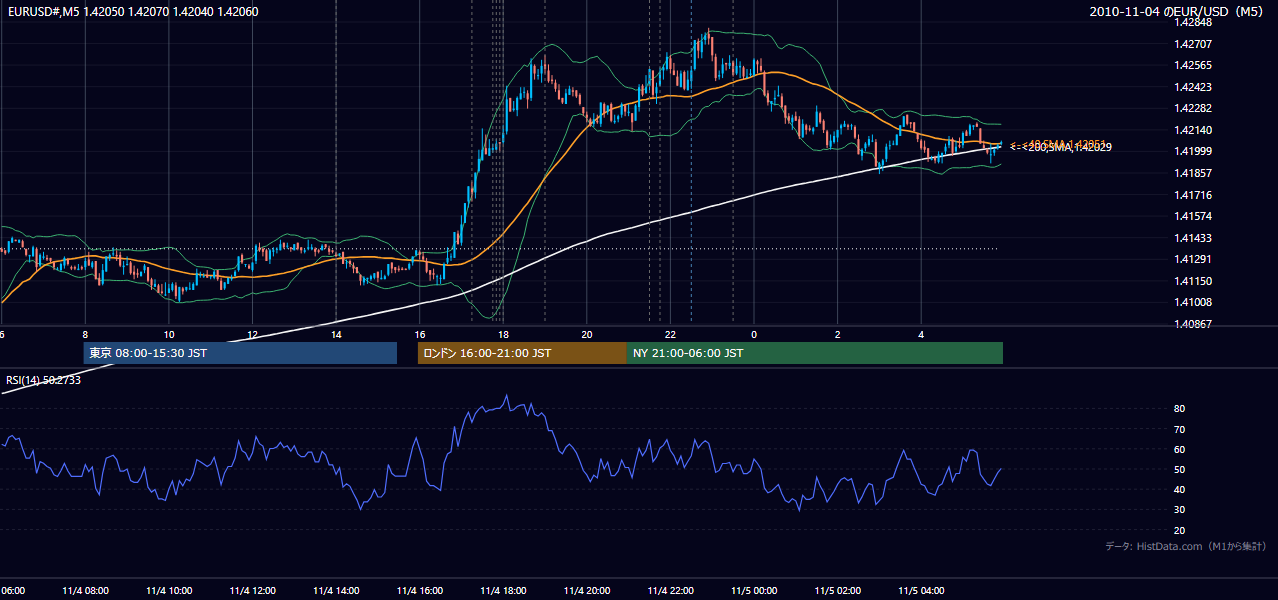This screenshot has width=1278, height=600.
Task: Click the 11/4 08:00 time label
Action: (85, 591)
